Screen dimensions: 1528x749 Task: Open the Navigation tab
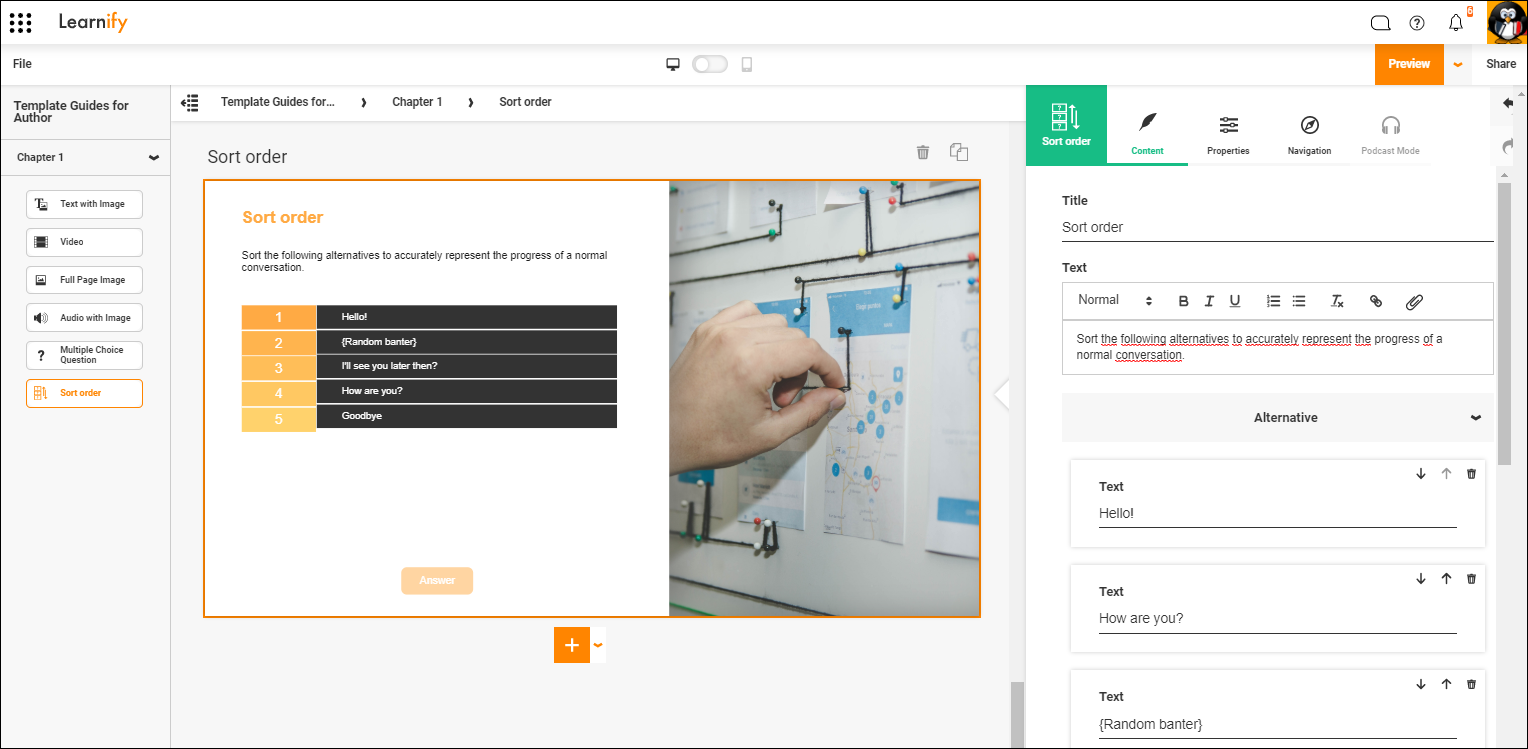(1308, 133)
